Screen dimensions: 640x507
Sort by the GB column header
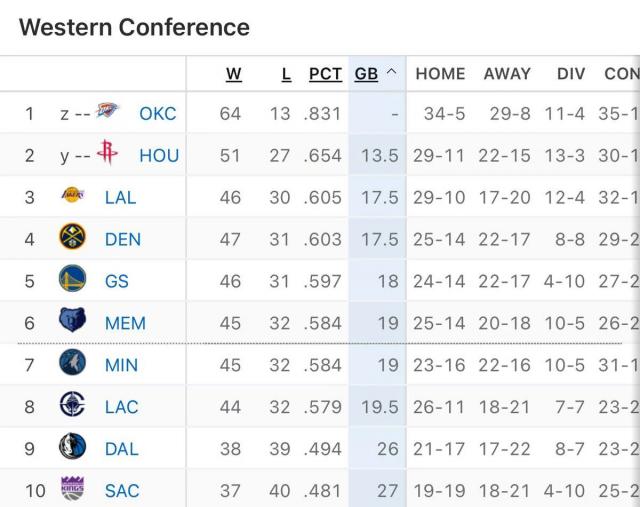point(366,73)
